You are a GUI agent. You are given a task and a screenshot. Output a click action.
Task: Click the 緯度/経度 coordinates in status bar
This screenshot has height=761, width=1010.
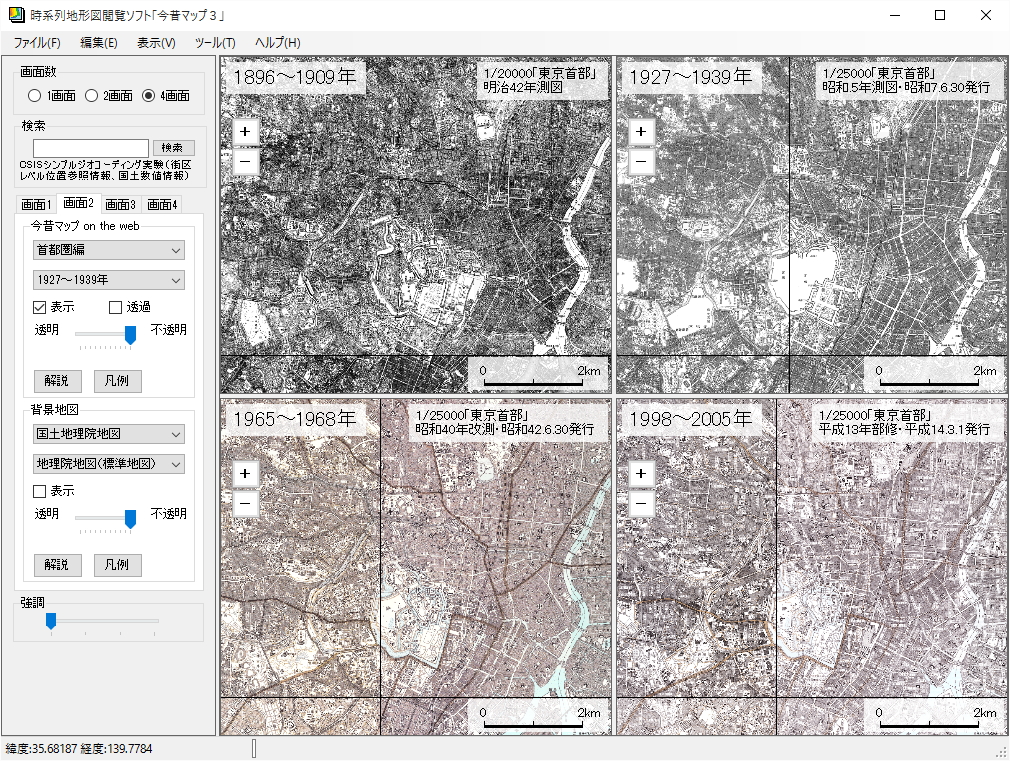(x=79, y=749)
